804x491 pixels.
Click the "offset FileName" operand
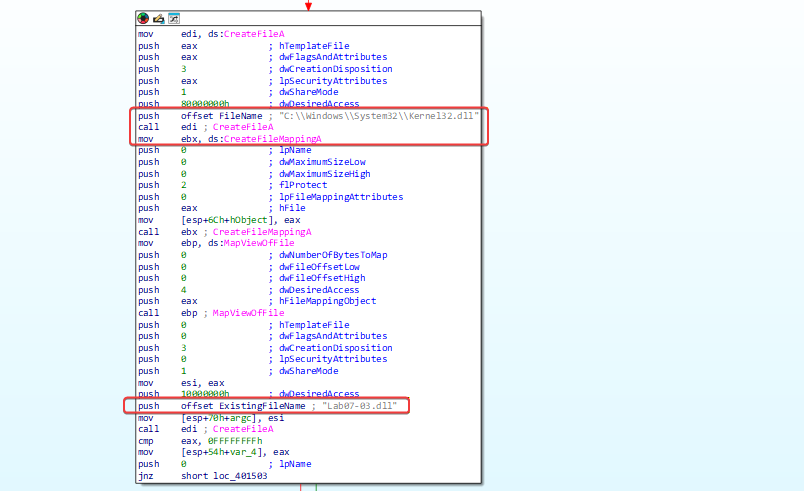(x=222, y=116)
